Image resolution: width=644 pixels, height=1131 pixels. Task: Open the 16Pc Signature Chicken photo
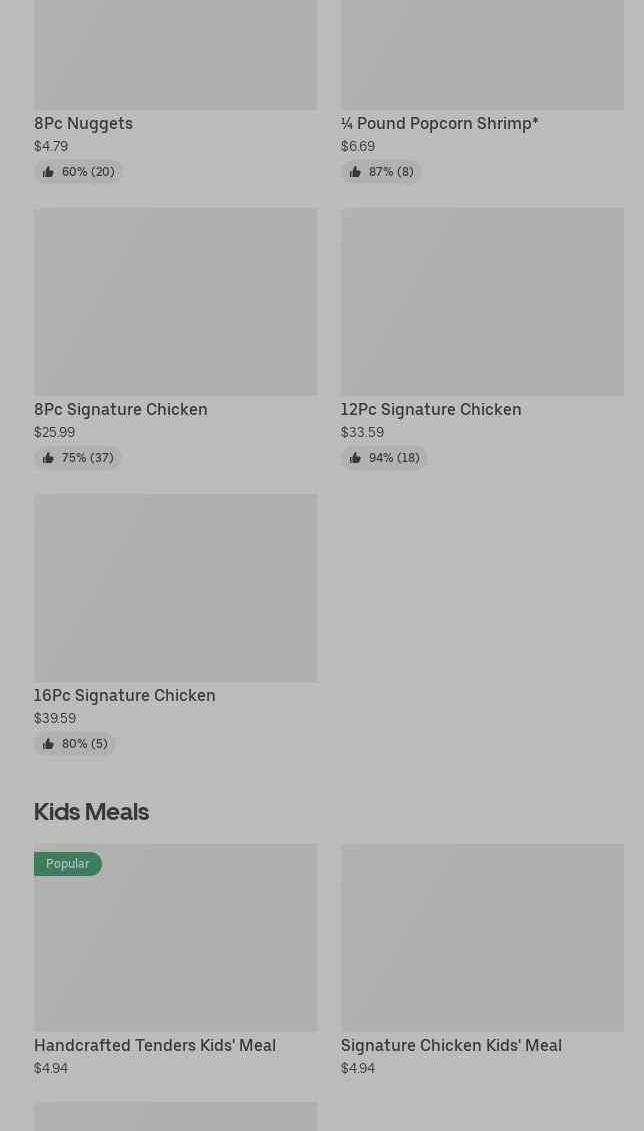(x=175, y=587)
